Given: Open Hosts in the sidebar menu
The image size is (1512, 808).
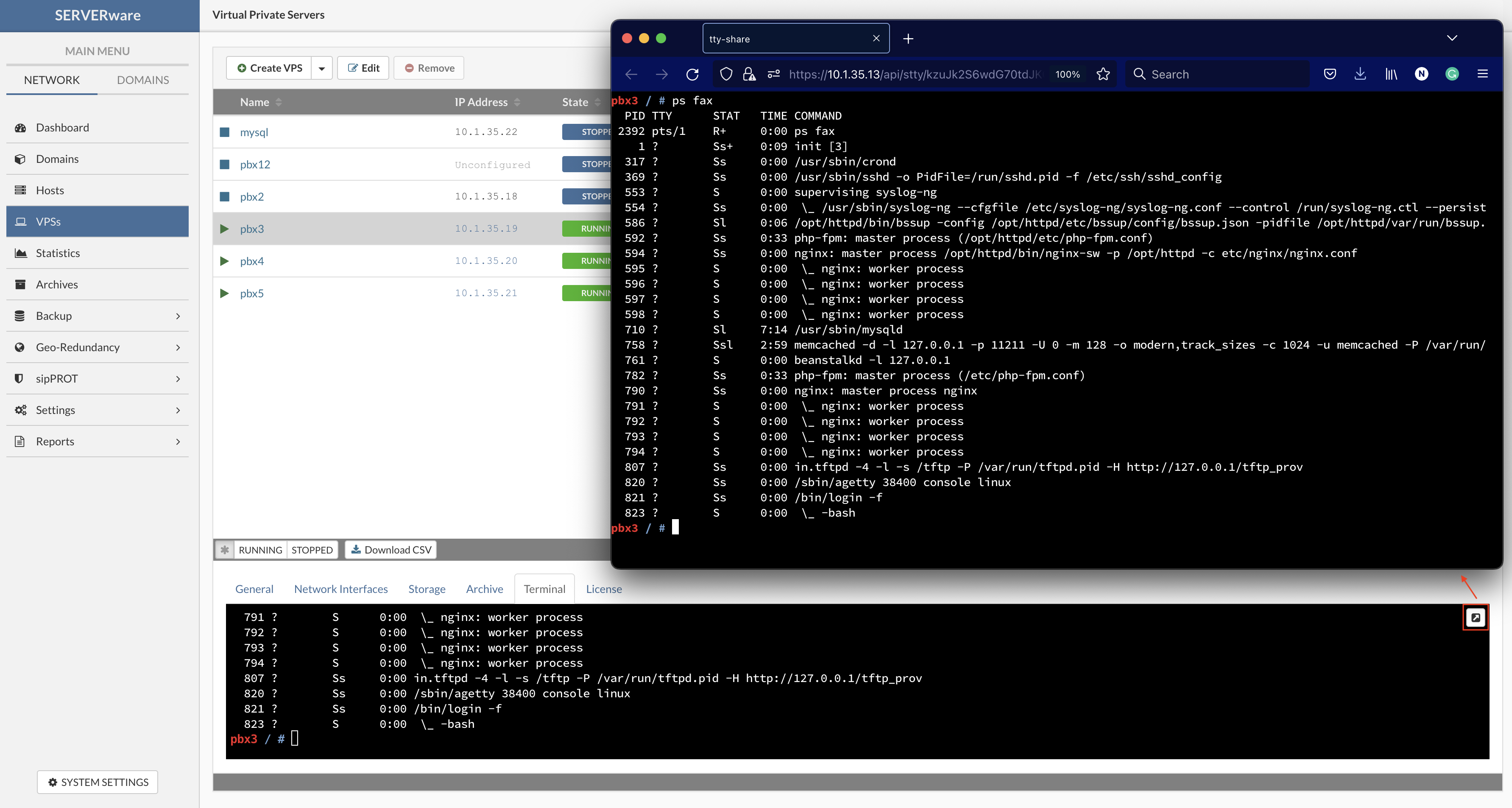Looking at the screenshot, I should click(98, 190).
